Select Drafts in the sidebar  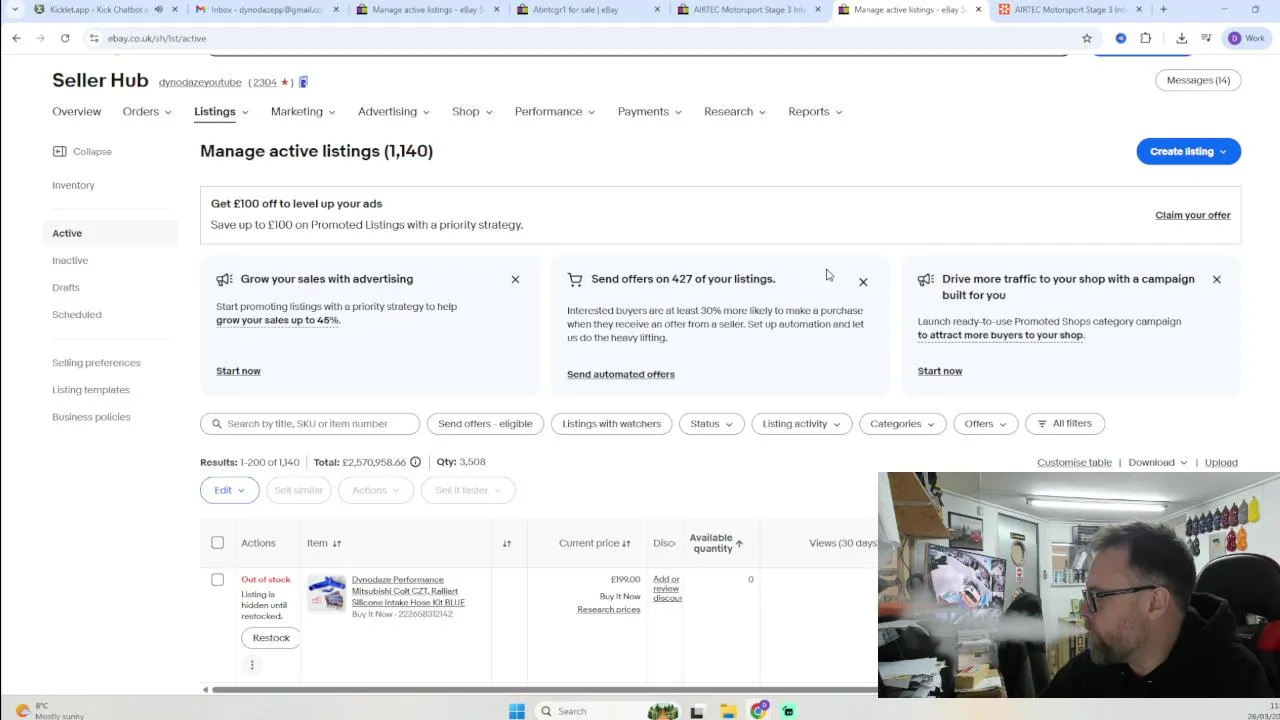66,287
